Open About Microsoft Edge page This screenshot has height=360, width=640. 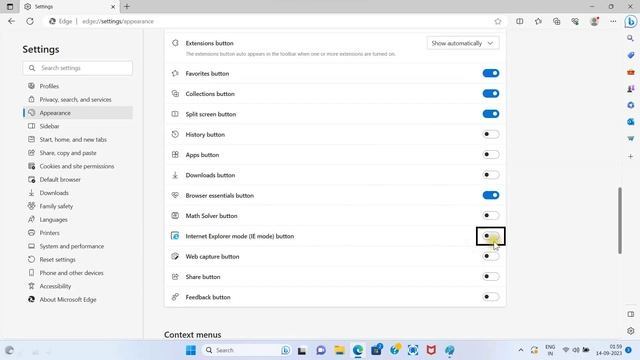coord(78,300)
